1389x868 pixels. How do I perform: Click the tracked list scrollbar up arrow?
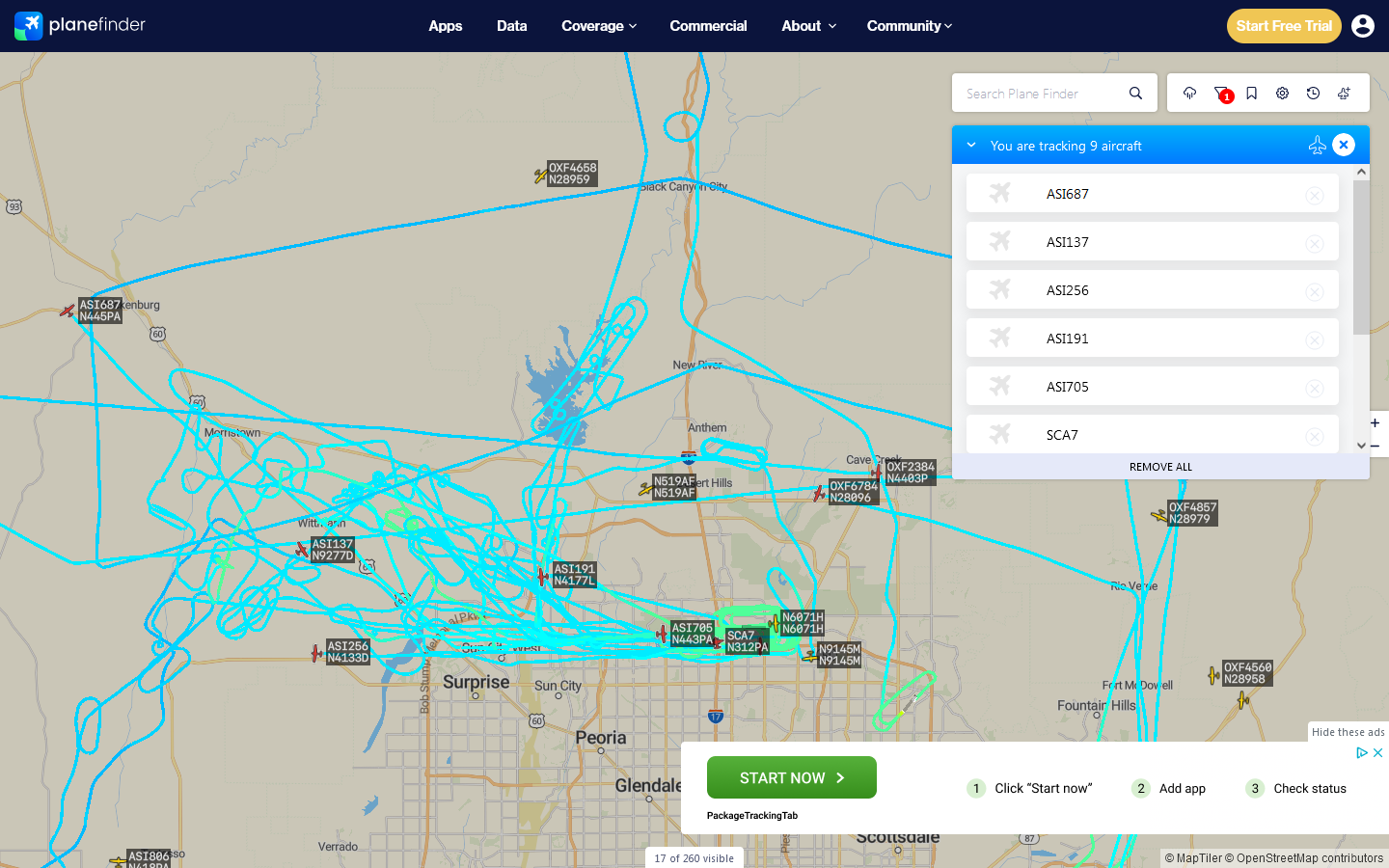1361,172
